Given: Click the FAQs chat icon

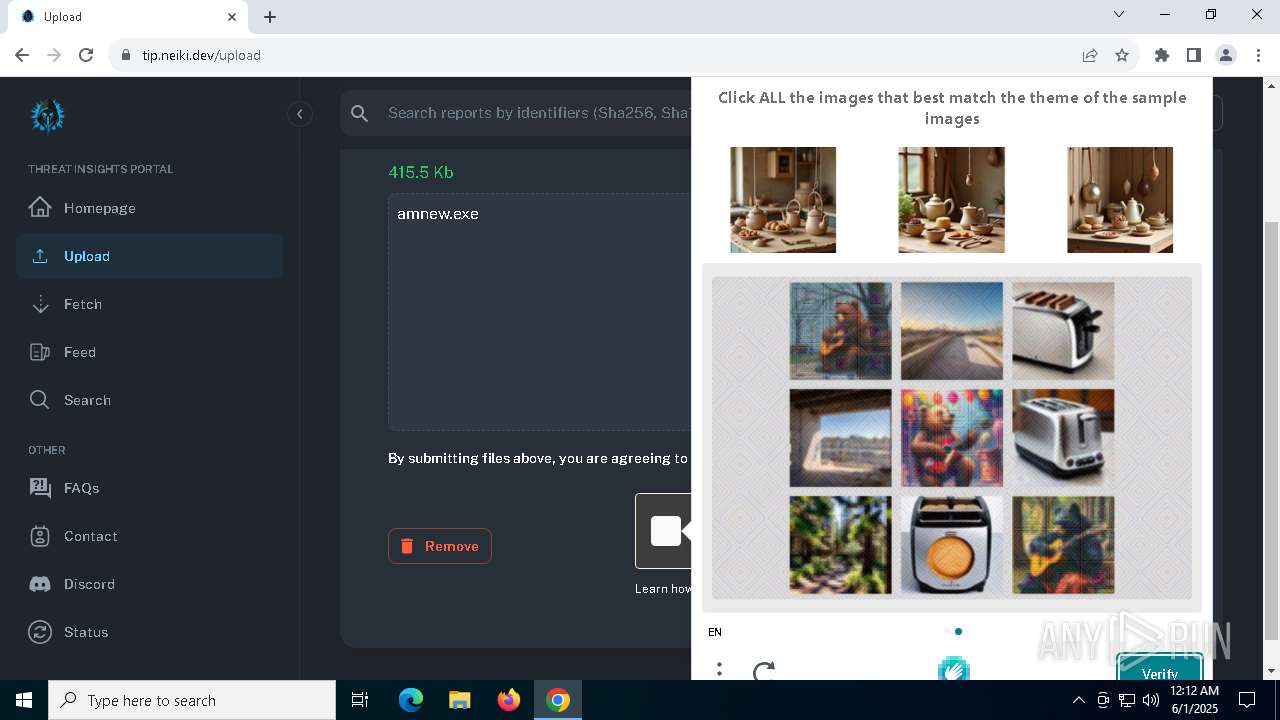Looking at the screenshot, I should (x=40, y=488).
